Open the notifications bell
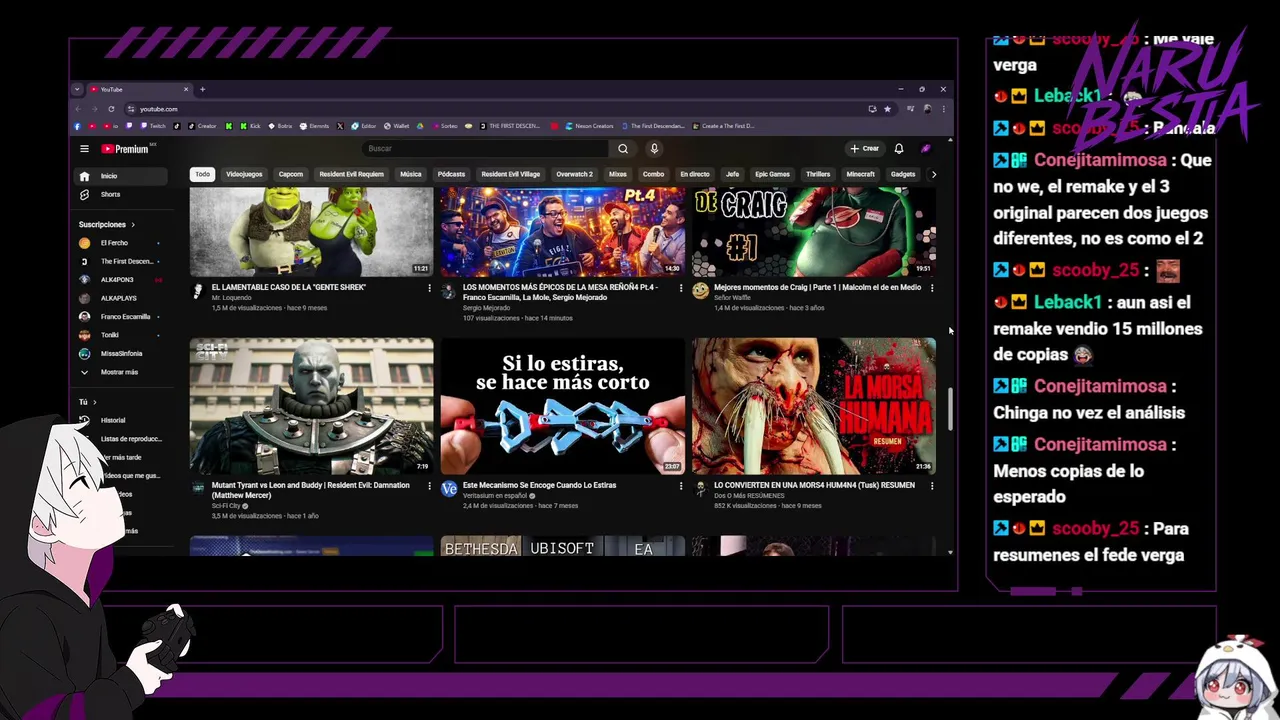The image size is (1280, 720). tap(899, 149)
